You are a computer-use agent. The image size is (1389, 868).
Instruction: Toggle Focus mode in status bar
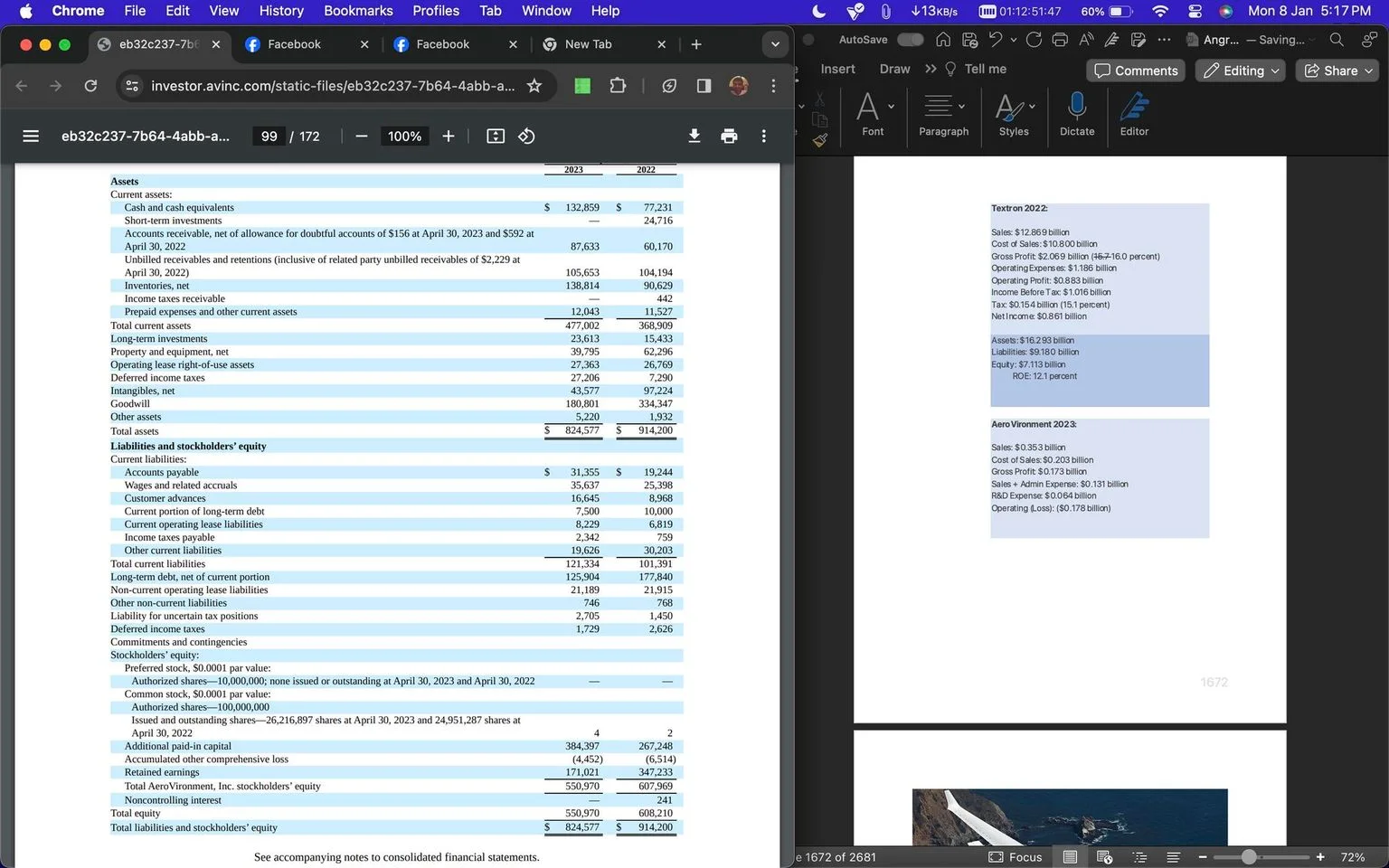coord(1016,857)
